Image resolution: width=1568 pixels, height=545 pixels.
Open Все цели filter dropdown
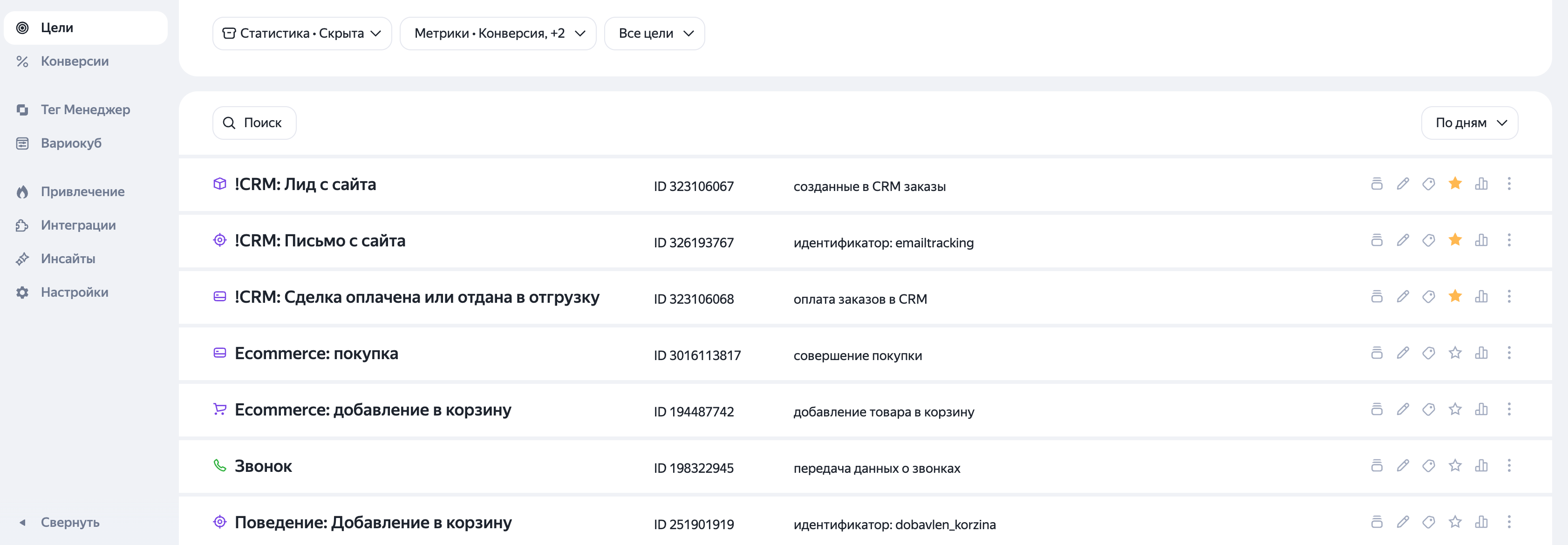tap(654, 34)
